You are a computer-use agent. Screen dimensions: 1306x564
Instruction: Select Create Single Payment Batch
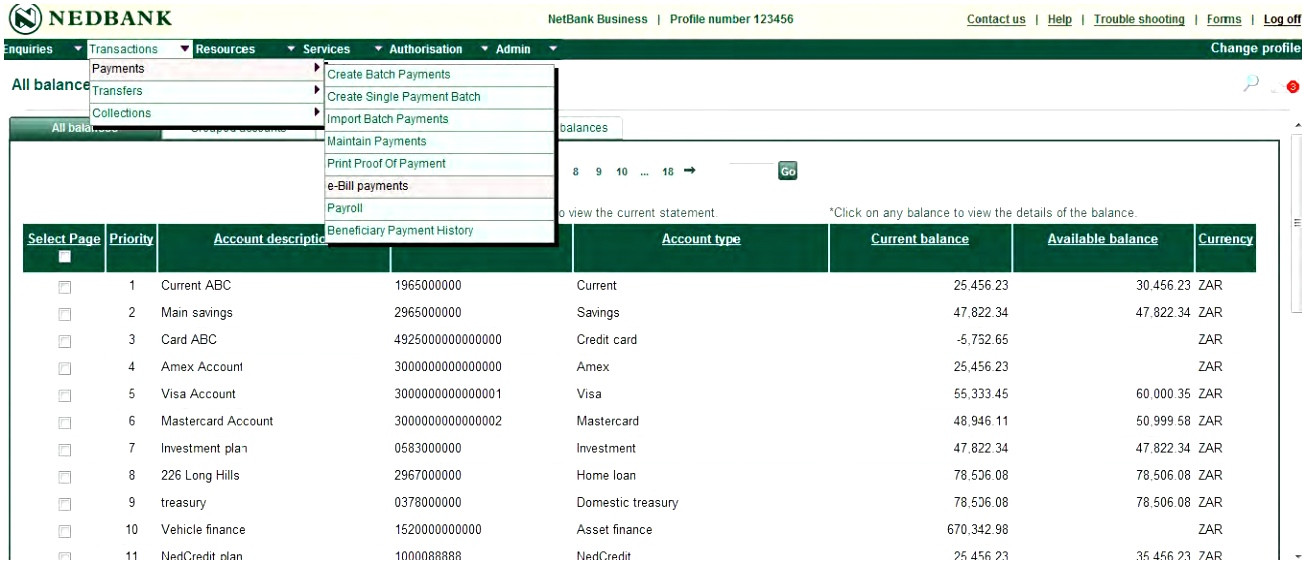(439, 97)
